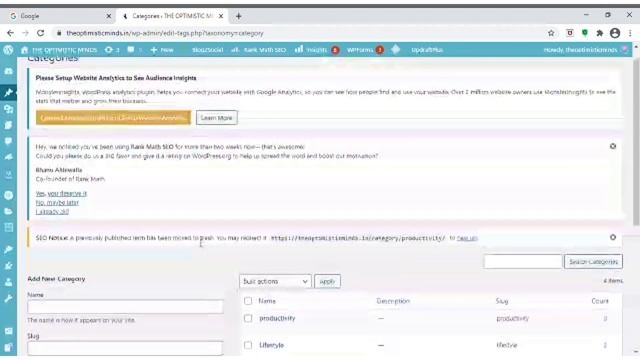Viewport: 640px width, 360px height.
Task: Click the redirect link in SEO Notice
Action: point(467,238)
